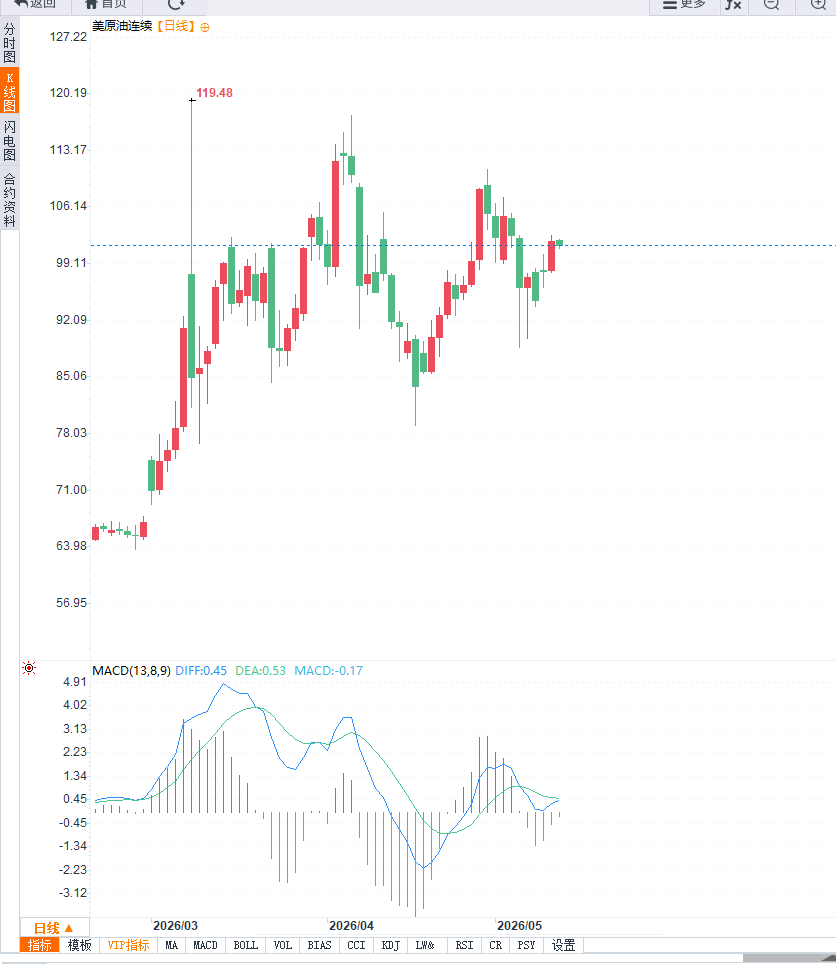Click the zoom in magnifier icon

click(818, 4)
